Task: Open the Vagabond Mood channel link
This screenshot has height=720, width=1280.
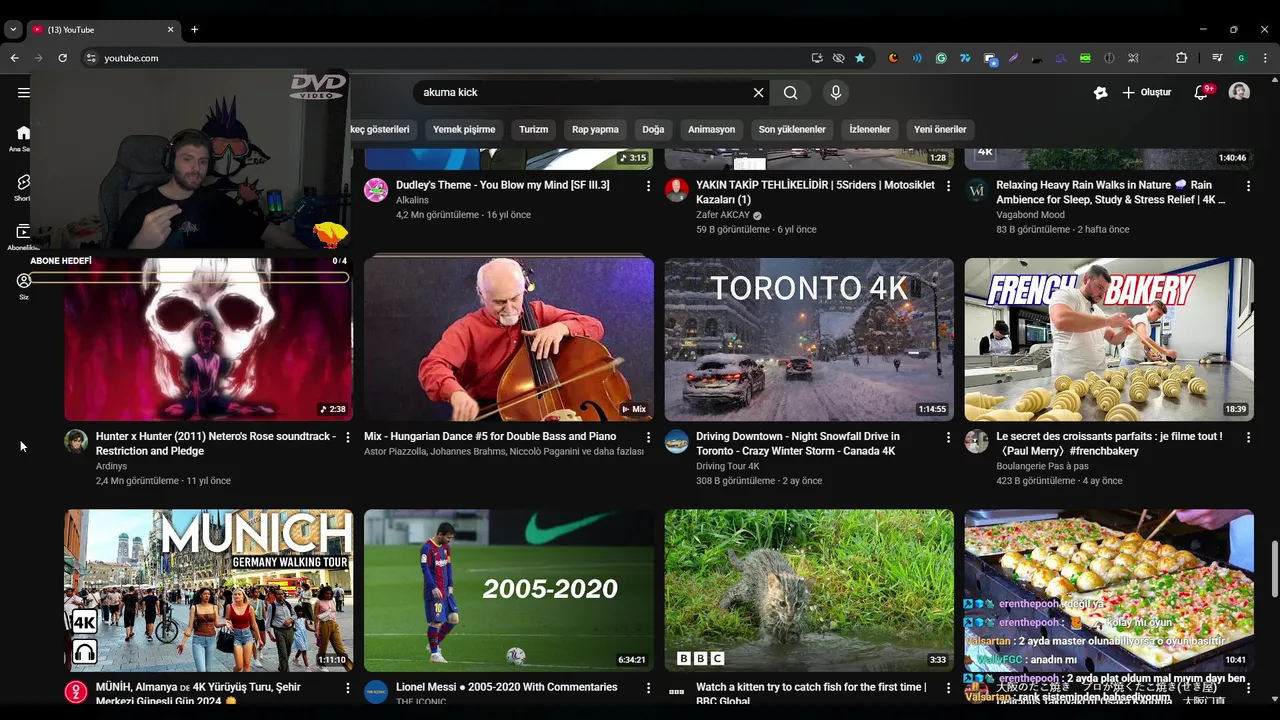Action: [1030, 215]
